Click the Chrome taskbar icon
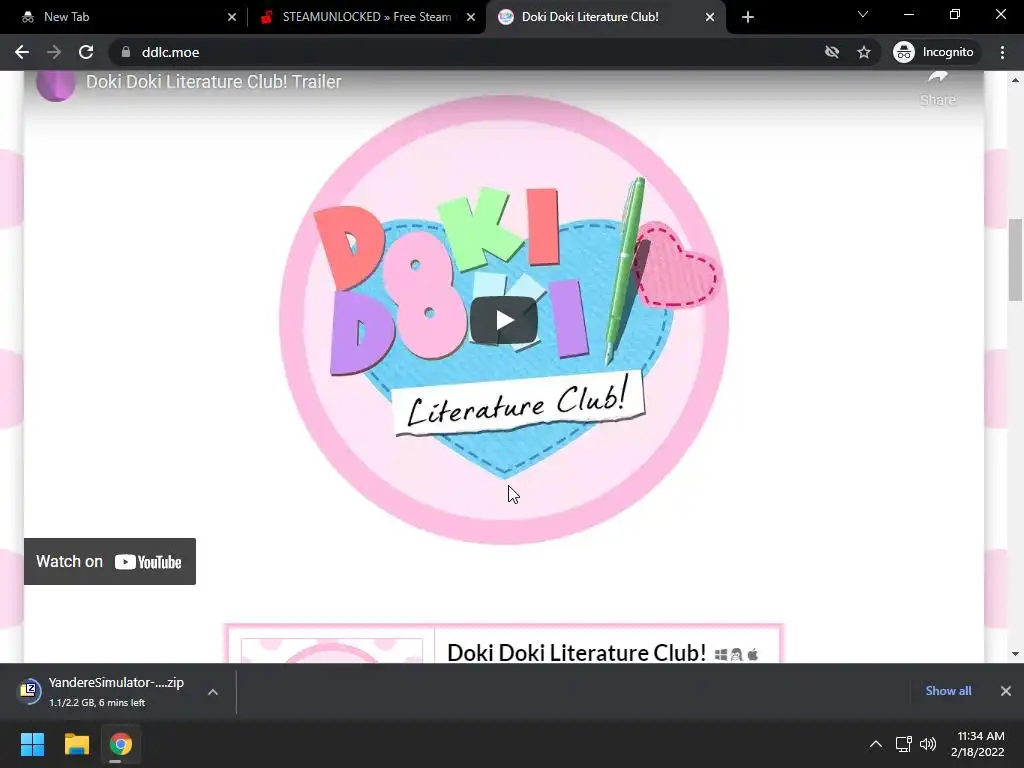This screenshot has height=768, width=1024. (x=121, y=744)
